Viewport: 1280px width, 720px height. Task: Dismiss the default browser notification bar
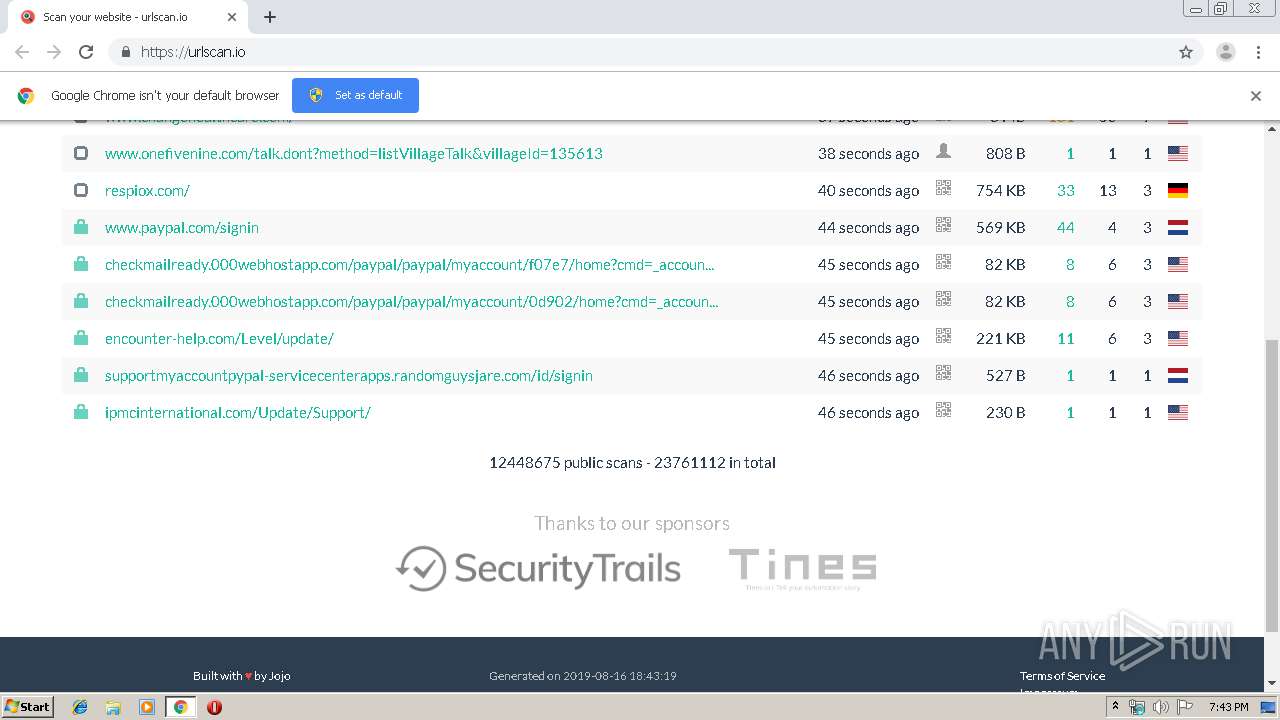click(1256, 96)
